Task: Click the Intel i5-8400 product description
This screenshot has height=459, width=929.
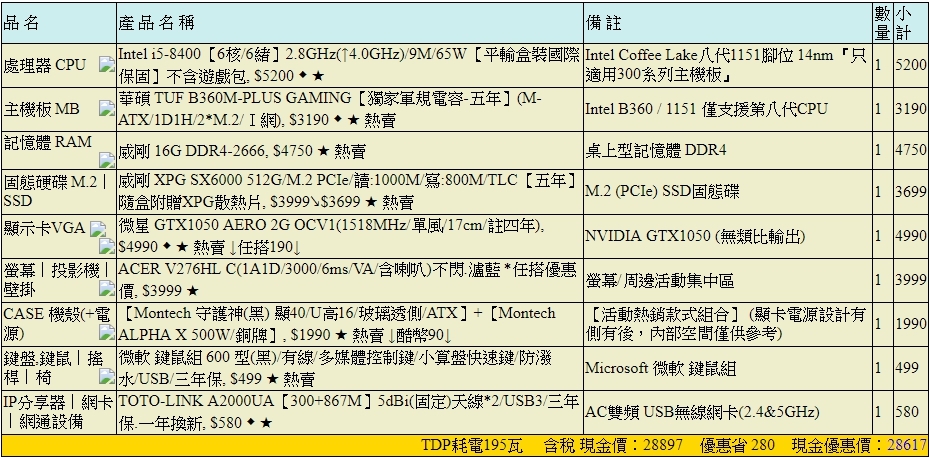Action: 349,65
